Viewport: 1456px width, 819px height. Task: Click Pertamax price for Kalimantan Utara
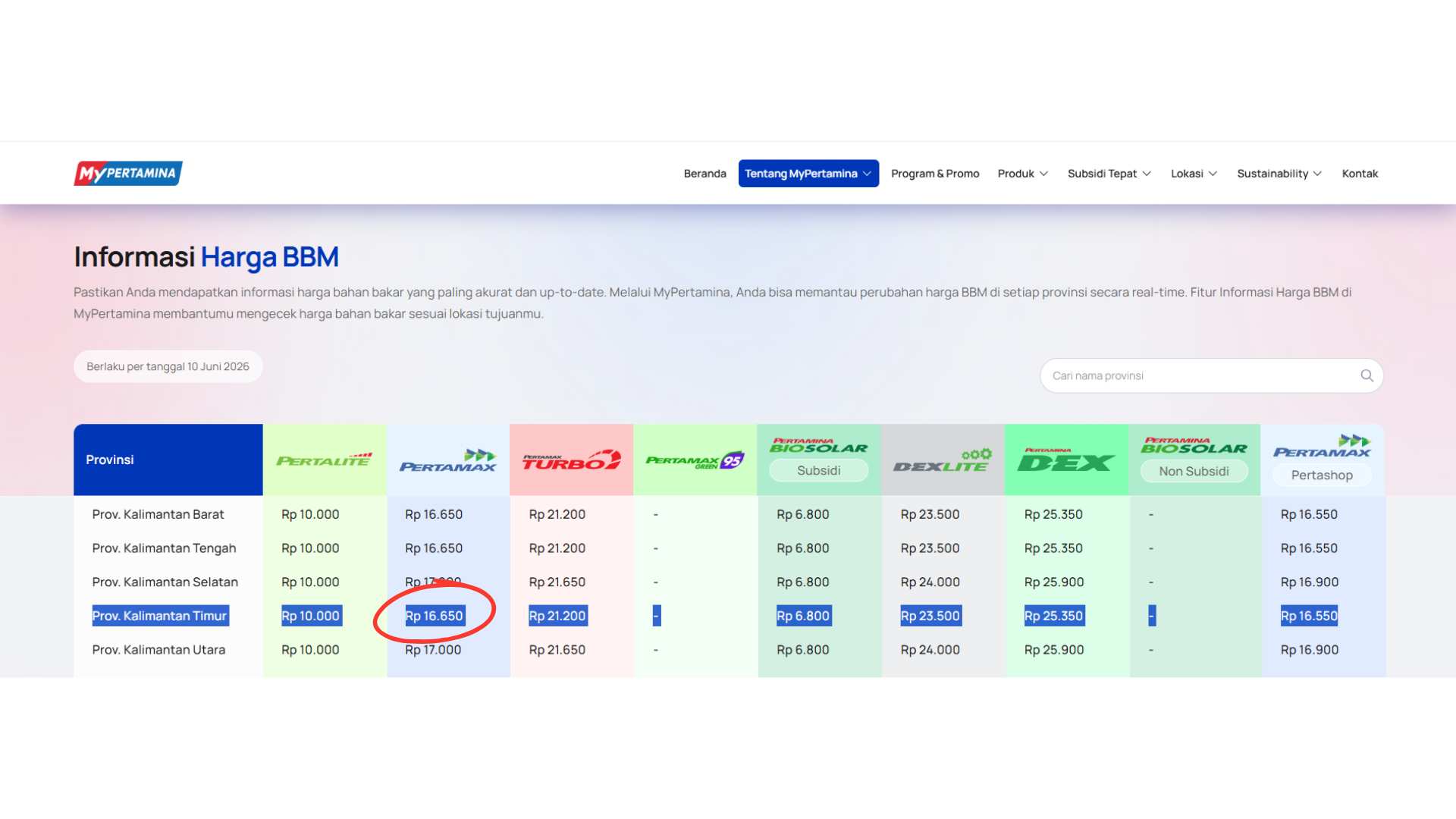[x=433, y=650]
